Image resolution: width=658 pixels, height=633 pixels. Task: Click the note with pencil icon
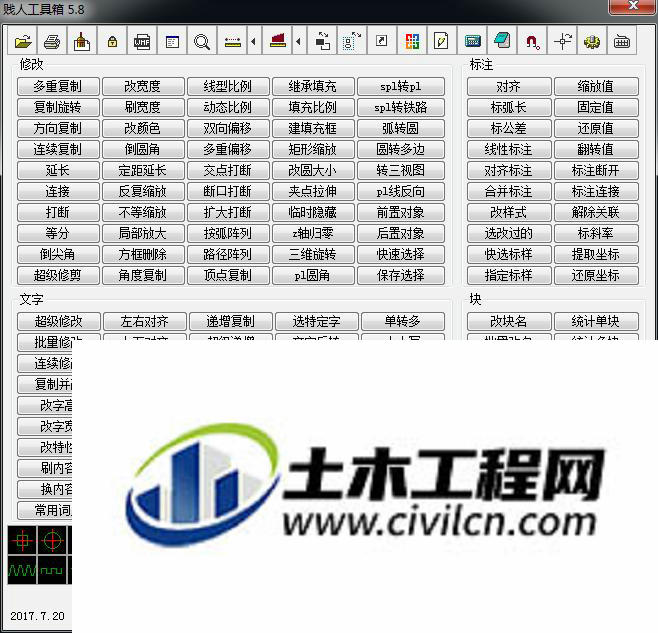pyautogui.click(x=441, y=41)
